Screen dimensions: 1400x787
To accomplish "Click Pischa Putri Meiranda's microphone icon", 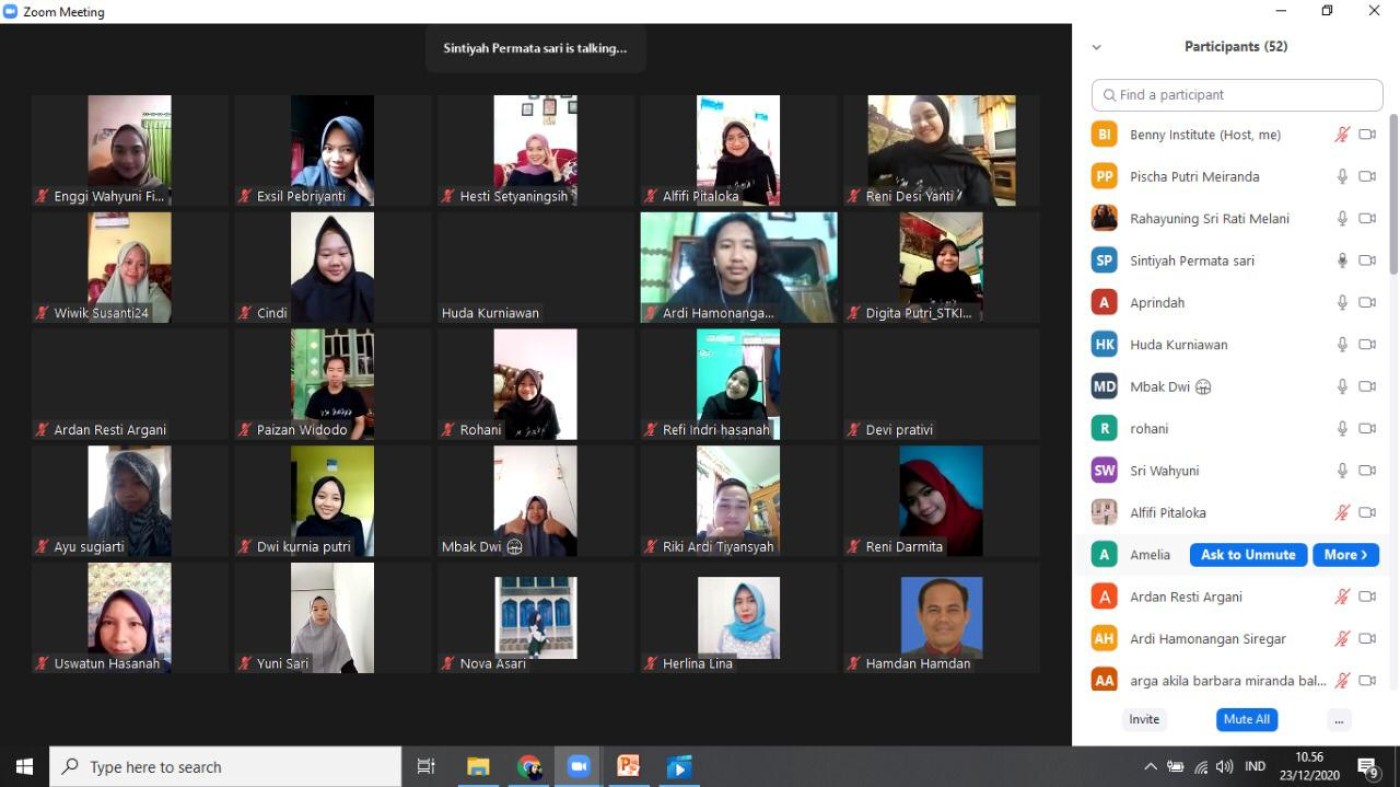I will click(x=1343, y=177).
